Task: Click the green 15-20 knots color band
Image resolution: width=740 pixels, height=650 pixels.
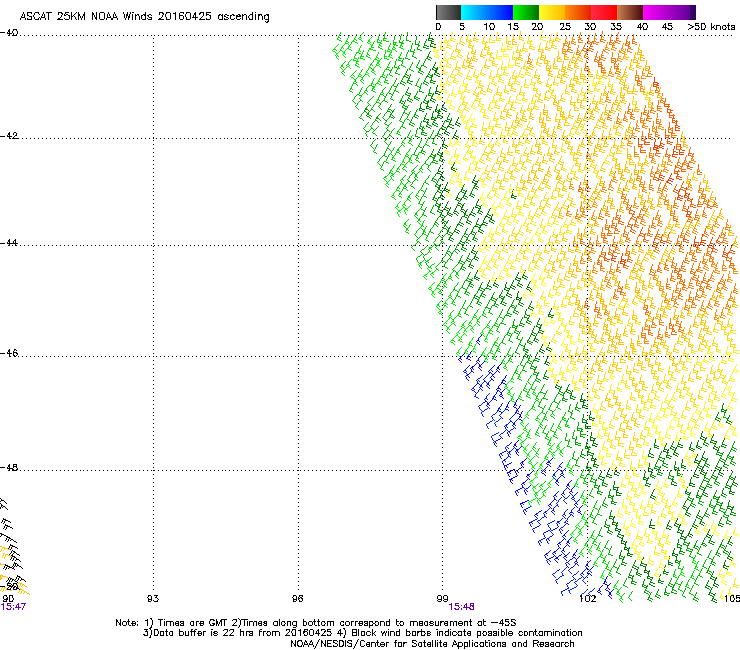Action: click(526, 12)
